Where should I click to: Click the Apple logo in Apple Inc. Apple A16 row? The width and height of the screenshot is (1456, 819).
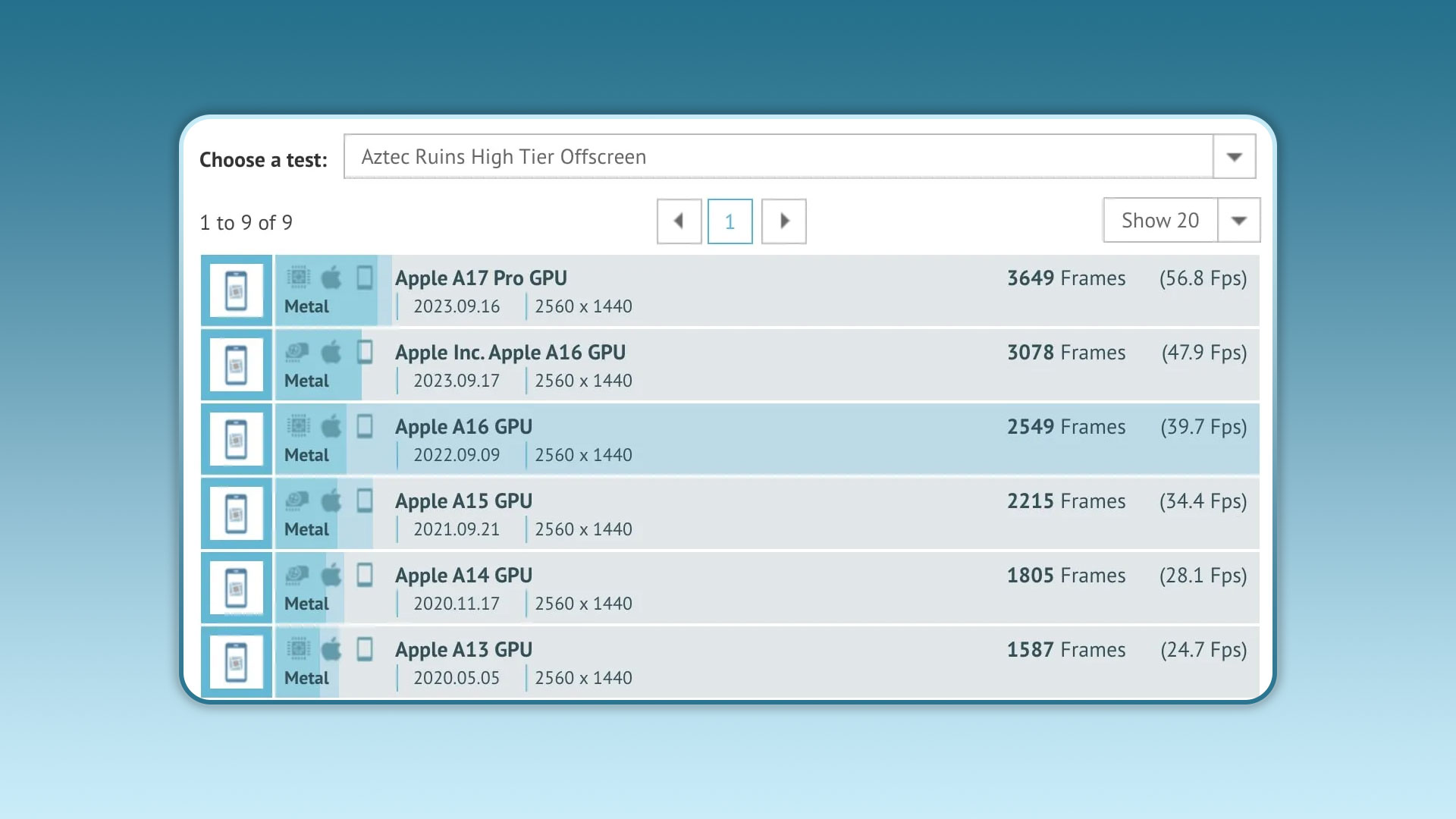[331, 352]
